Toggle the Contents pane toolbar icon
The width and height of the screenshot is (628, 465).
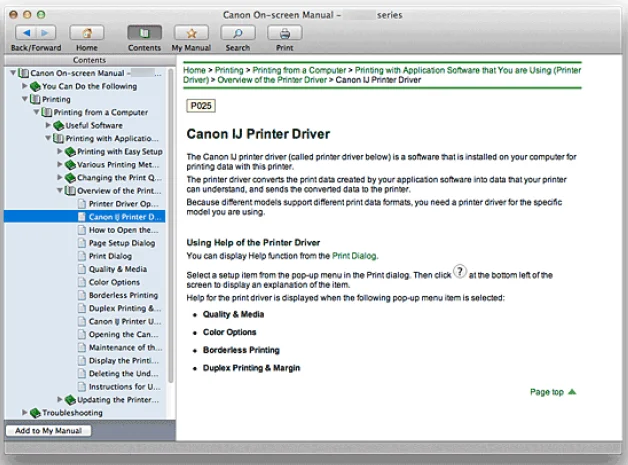pyautogui.click(x=144, y=33)
